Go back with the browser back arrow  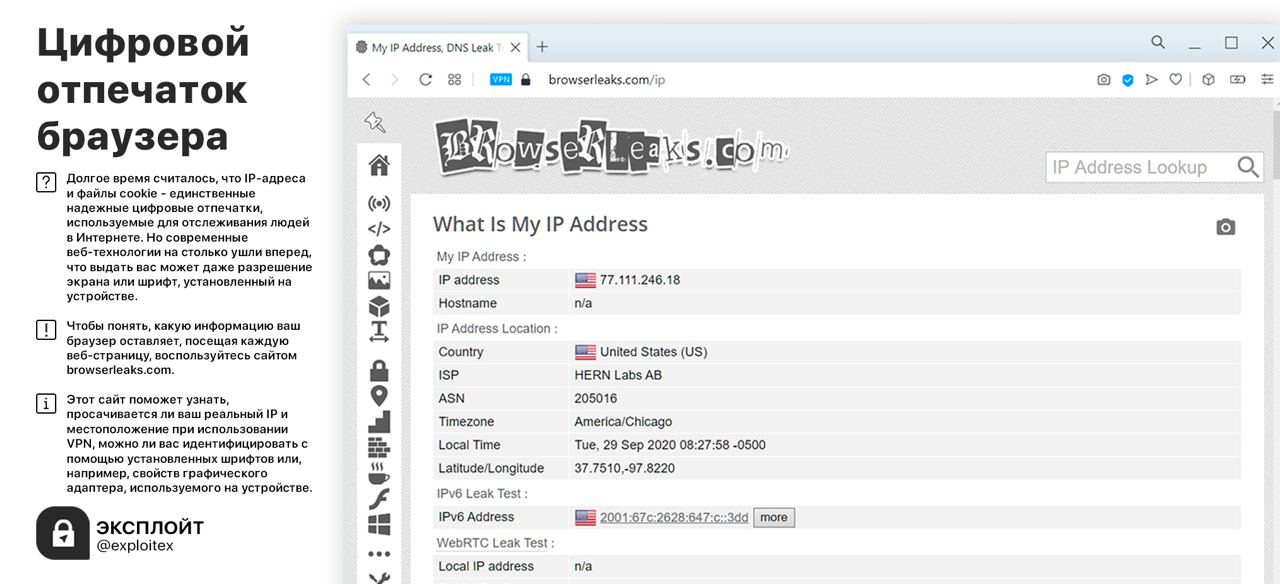pos(366,79)
